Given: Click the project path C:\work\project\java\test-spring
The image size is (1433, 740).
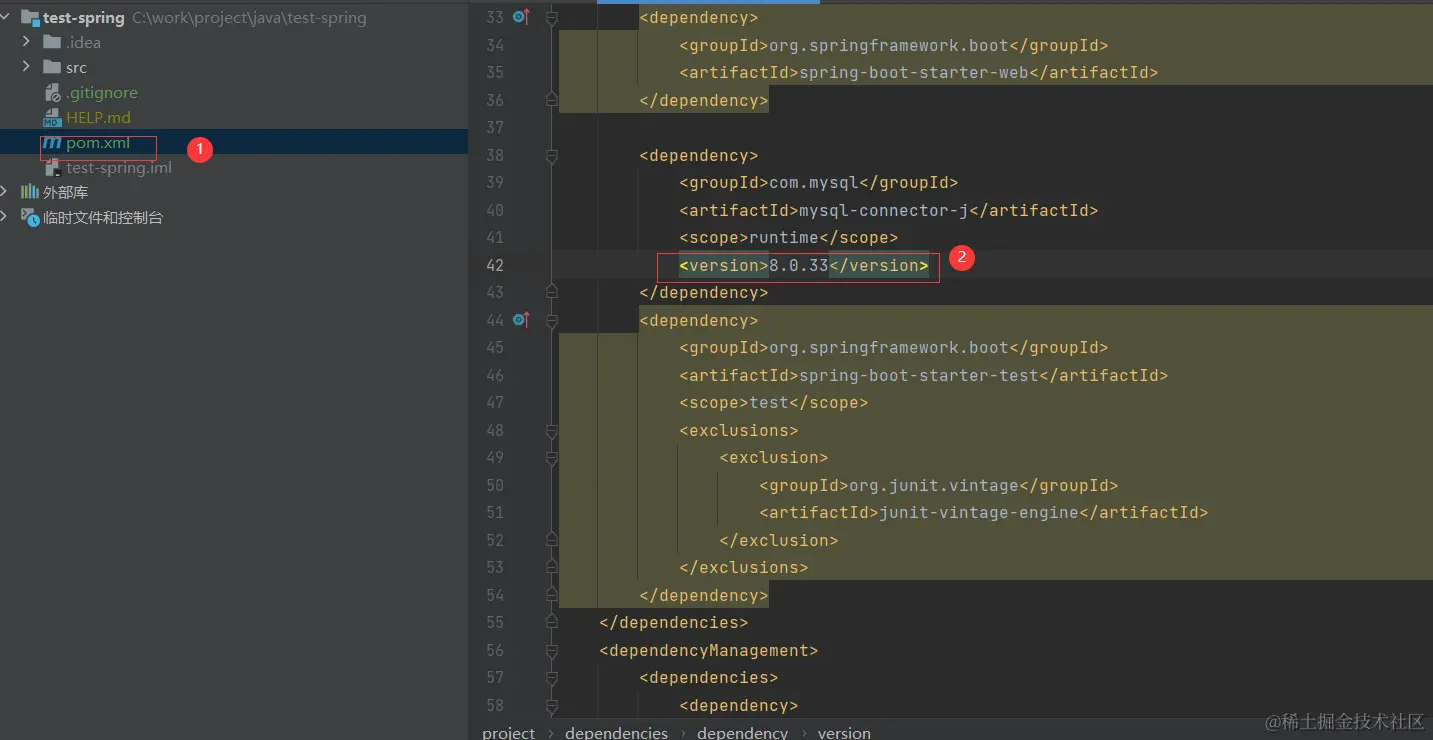Looking at the screenshot, I should [249, 18].
